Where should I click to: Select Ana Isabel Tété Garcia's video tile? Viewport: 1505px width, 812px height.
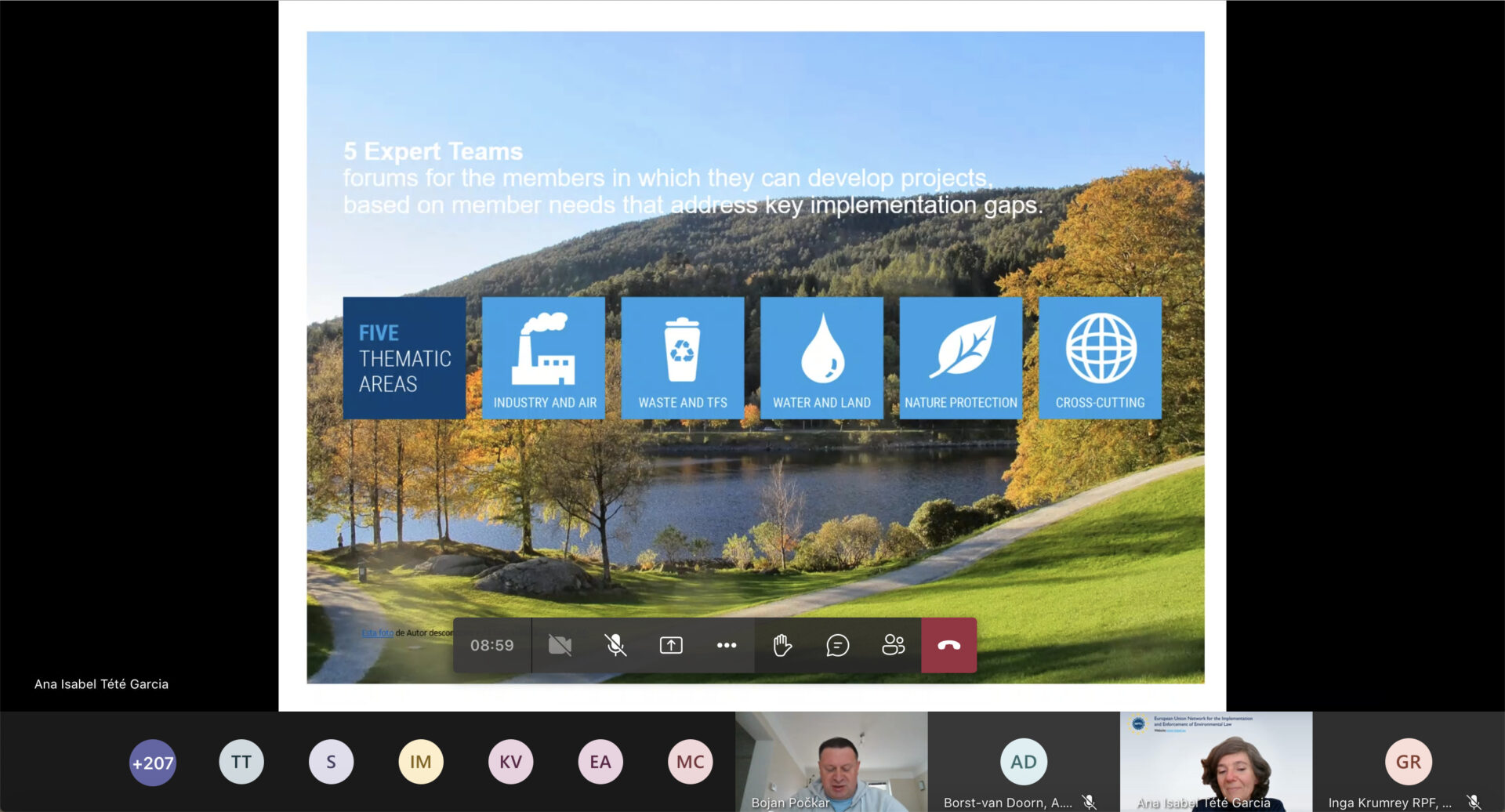(x=1216, y=760)
